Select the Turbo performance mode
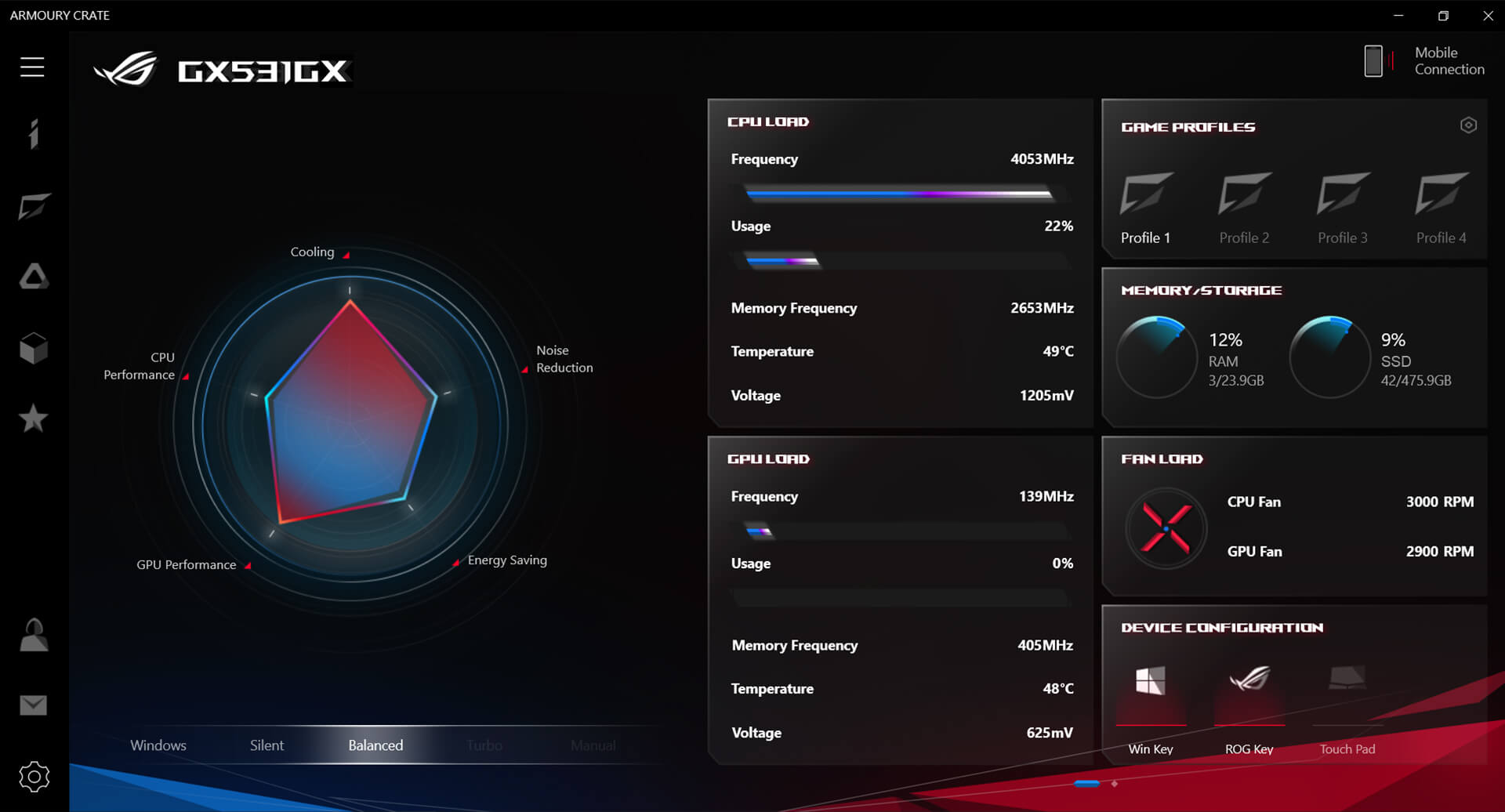Screen dimensions: 1505x812 coord(484,745)
